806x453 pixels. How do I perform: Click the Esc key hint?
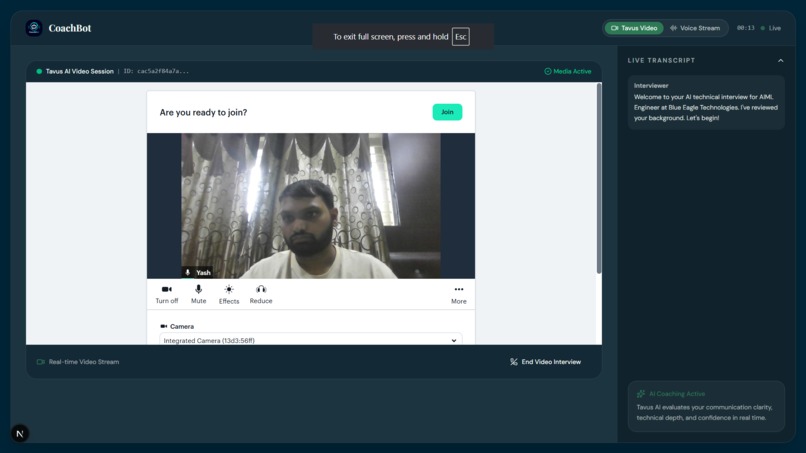(x=461, y=37)
